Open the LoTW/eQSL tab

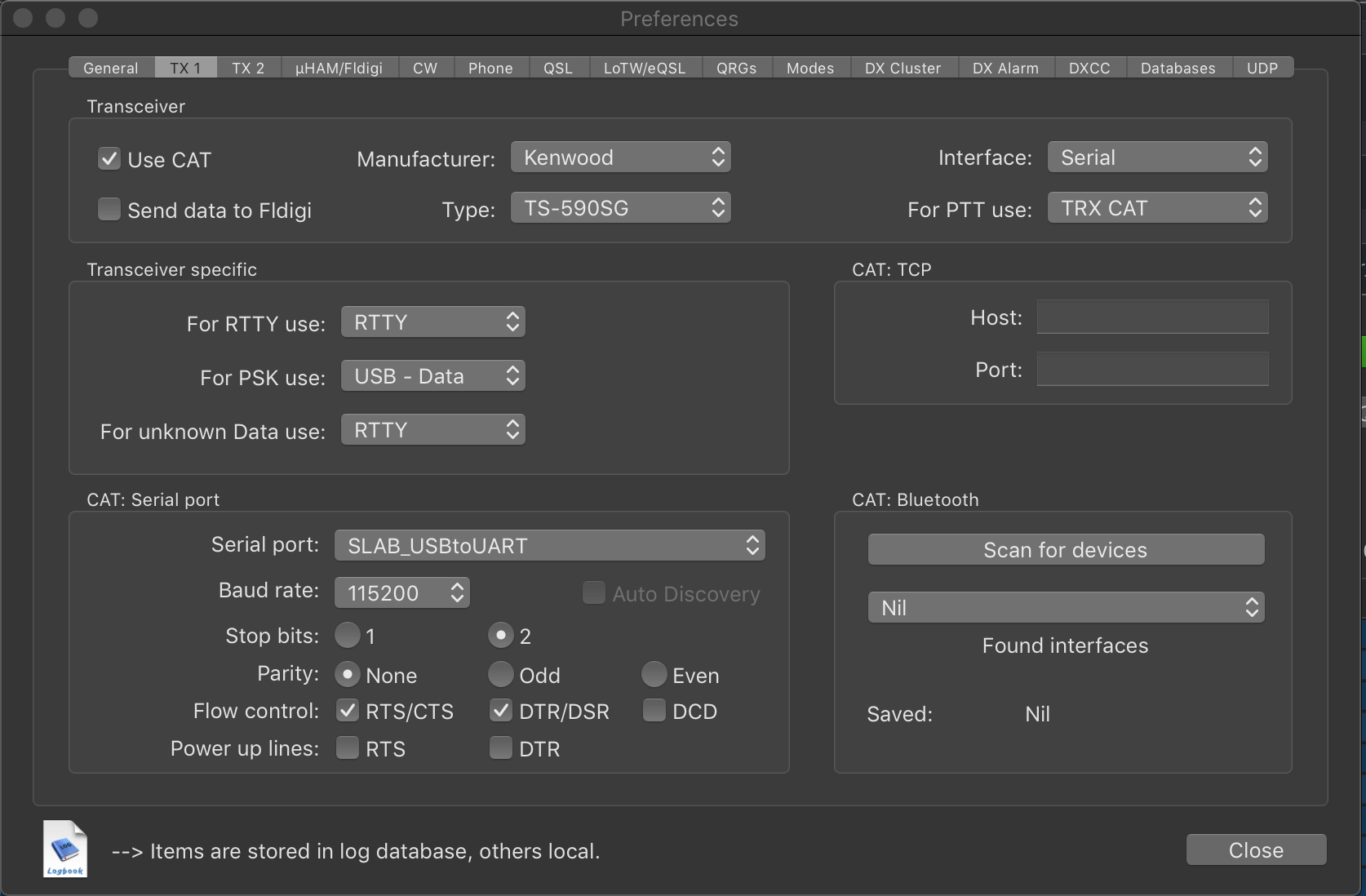point(644,68)
